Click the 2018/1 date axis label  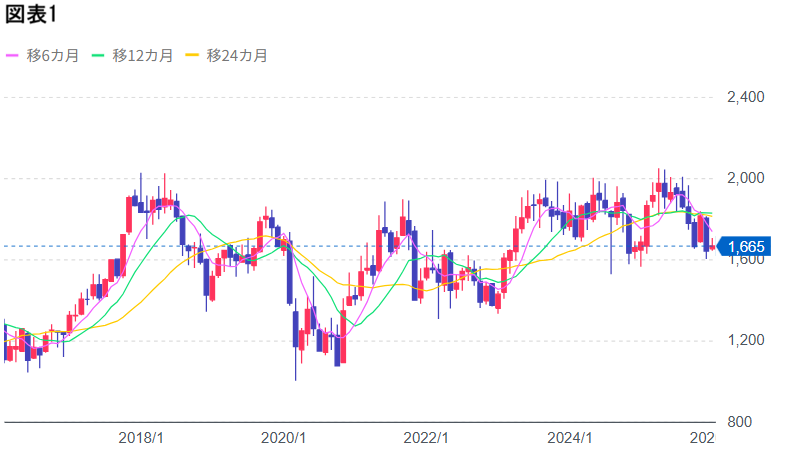(141, 438)
